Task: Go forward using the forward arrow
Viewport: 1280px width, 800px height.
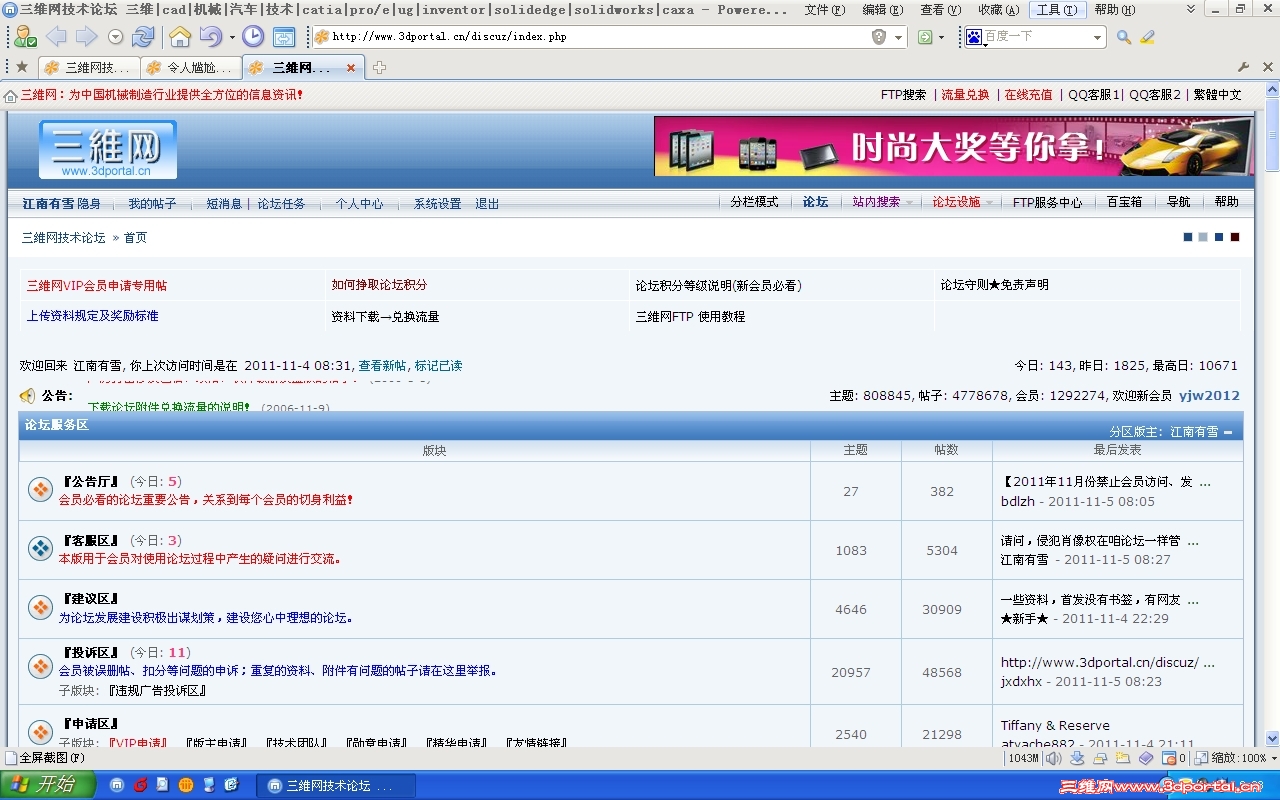Action: pos(87,37)
